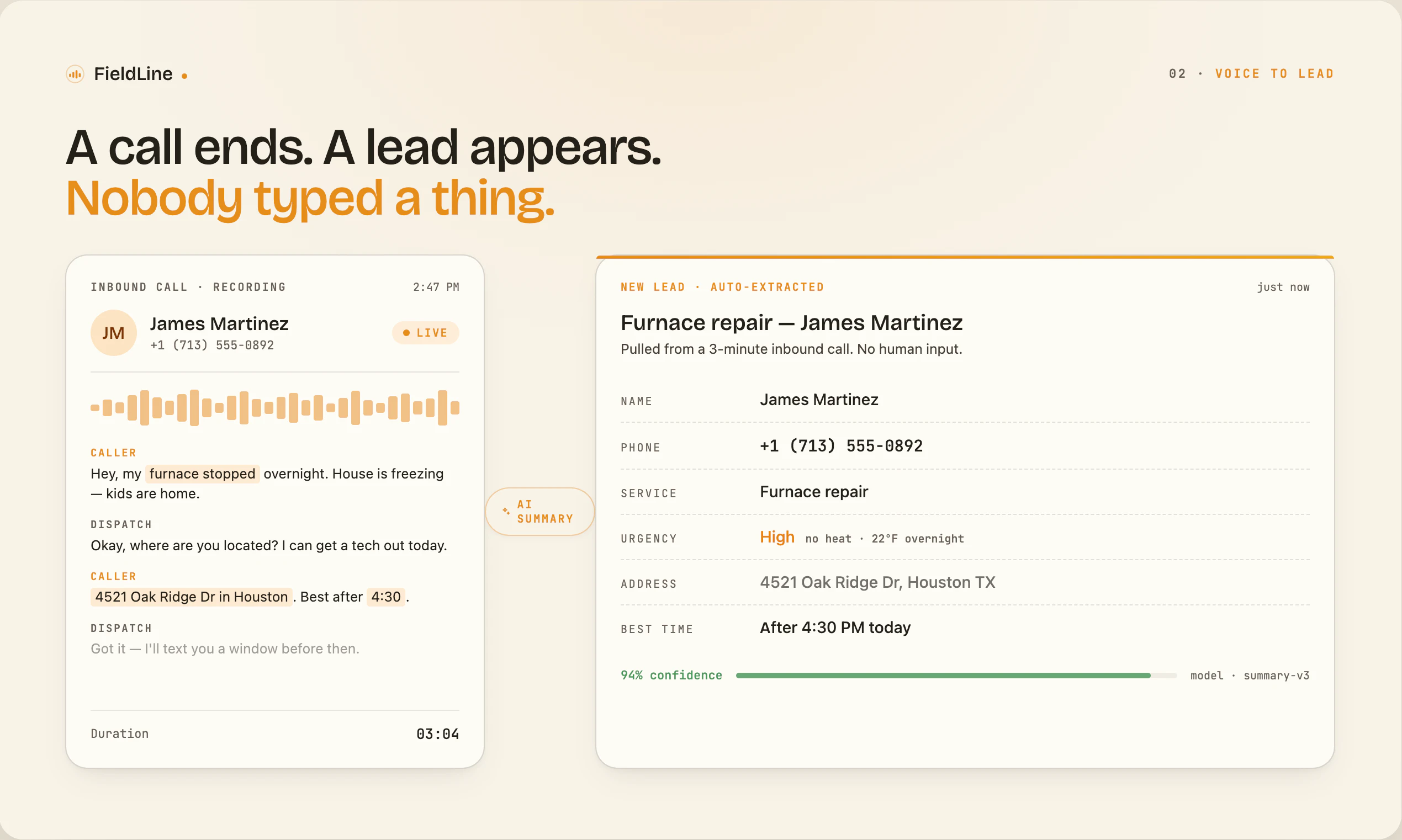Click 'INBOUND CALL · RECORDING' header label
This screenshot has width=1402, height=840.
coord(188,288)
